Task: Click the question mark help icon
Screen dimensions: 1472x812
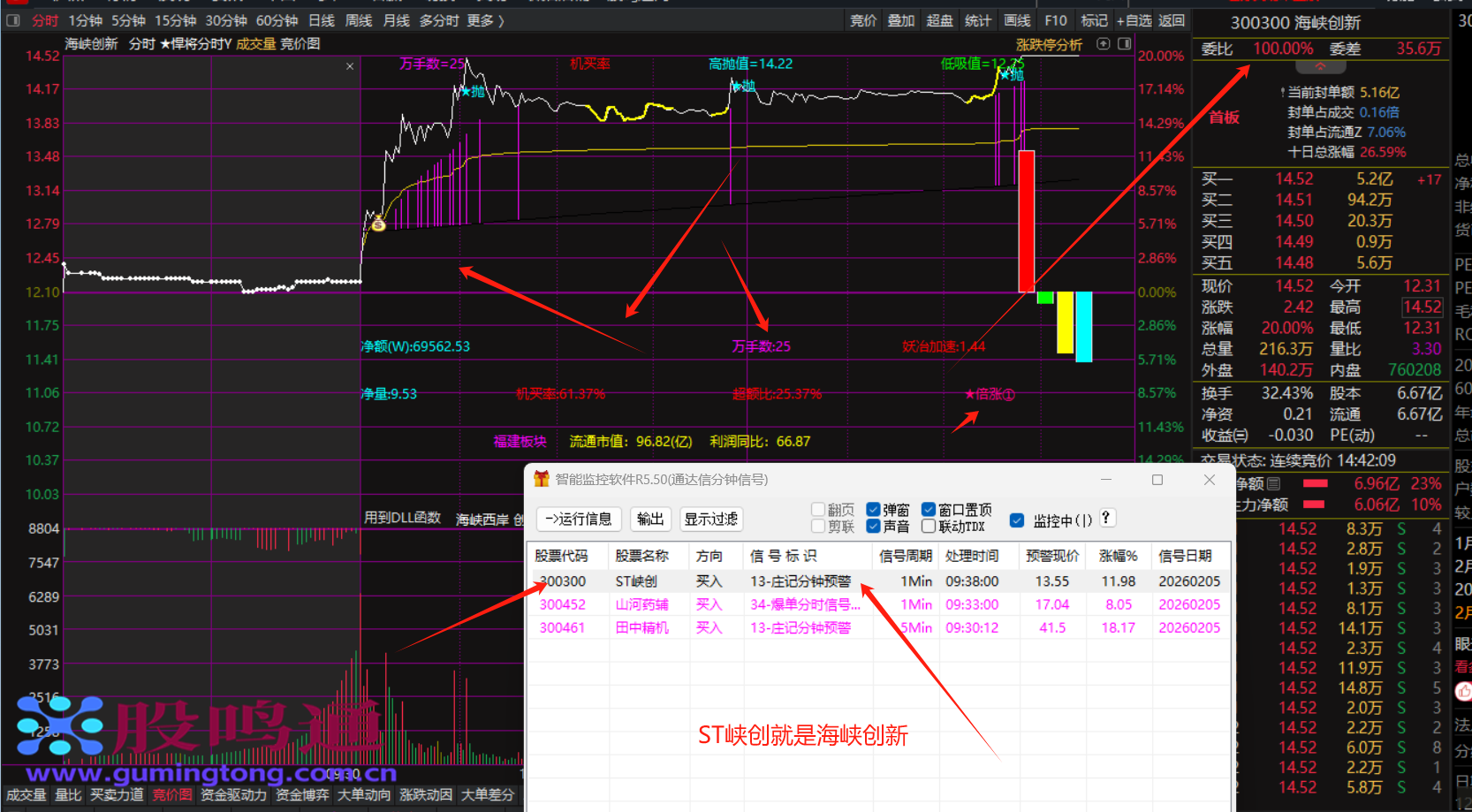Action: 1106,519
